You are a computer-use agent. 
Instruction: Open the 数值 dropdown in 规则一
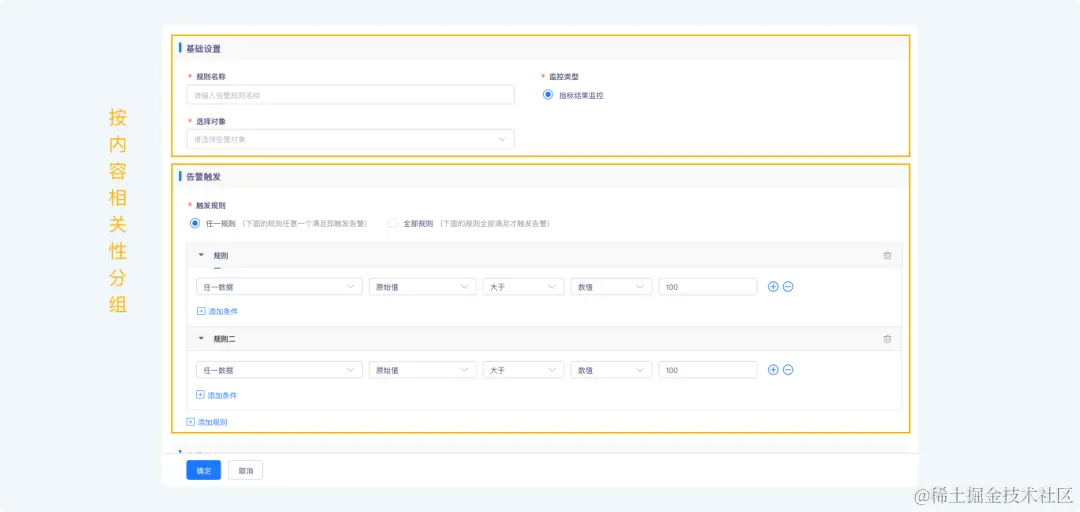coord(611,287)
